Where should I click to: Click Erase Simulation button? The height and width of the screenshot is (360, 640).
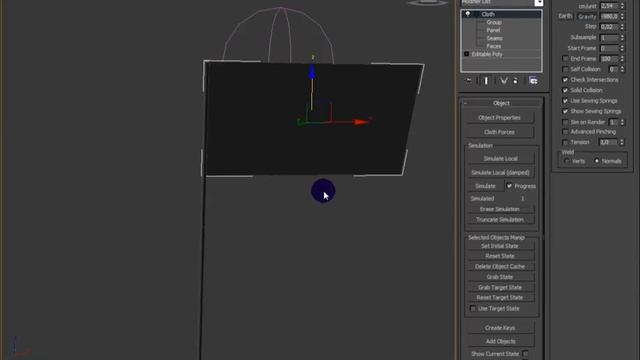click(x=500, y=209)
